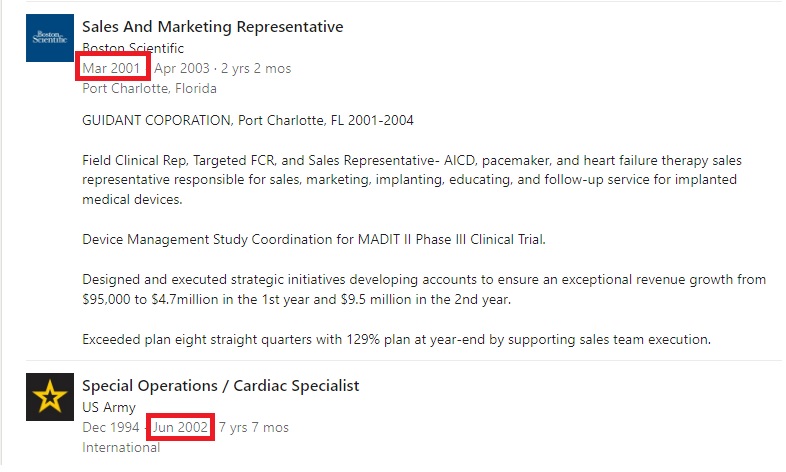786x472 pixels.
Task: Click the MADIT II Phase III Clinical Trial line
Action: 314,240
